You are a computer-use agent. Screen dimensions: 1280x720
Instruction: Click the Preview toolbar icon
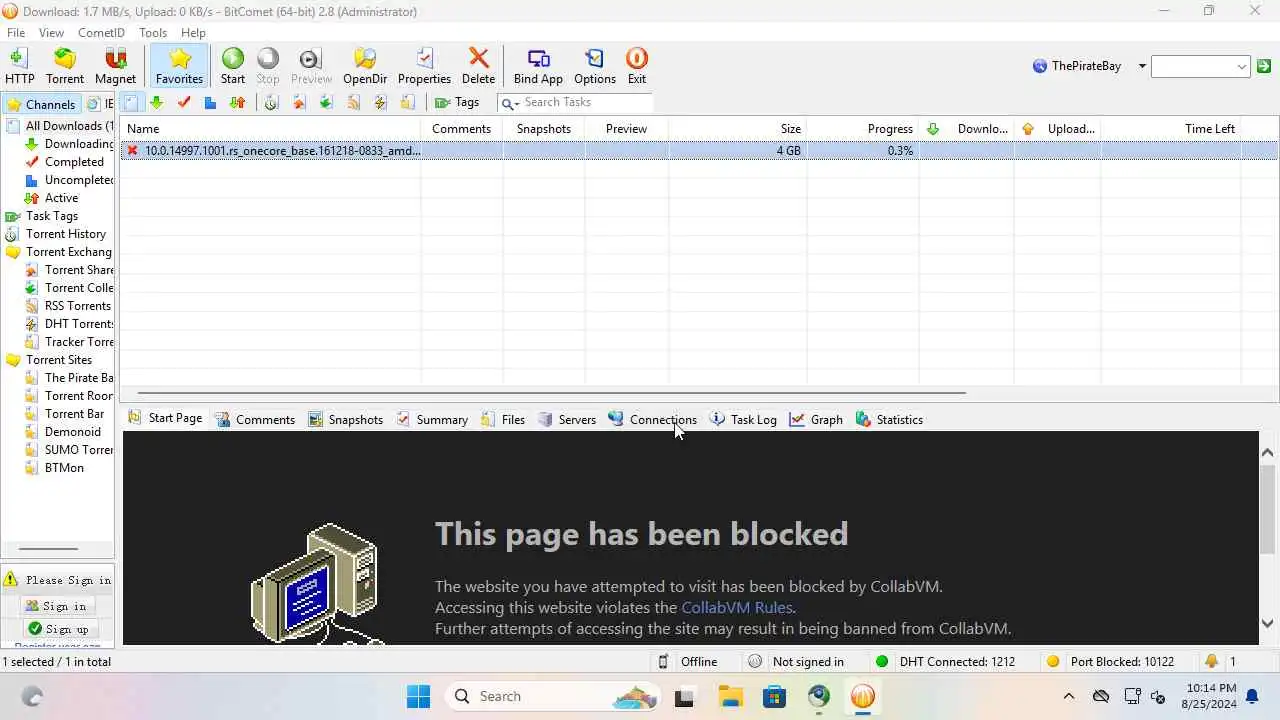point(311,66)
